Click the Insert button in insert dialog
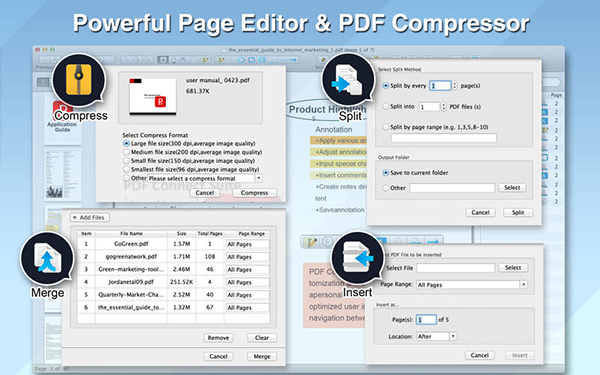 [x=520, y=355]
